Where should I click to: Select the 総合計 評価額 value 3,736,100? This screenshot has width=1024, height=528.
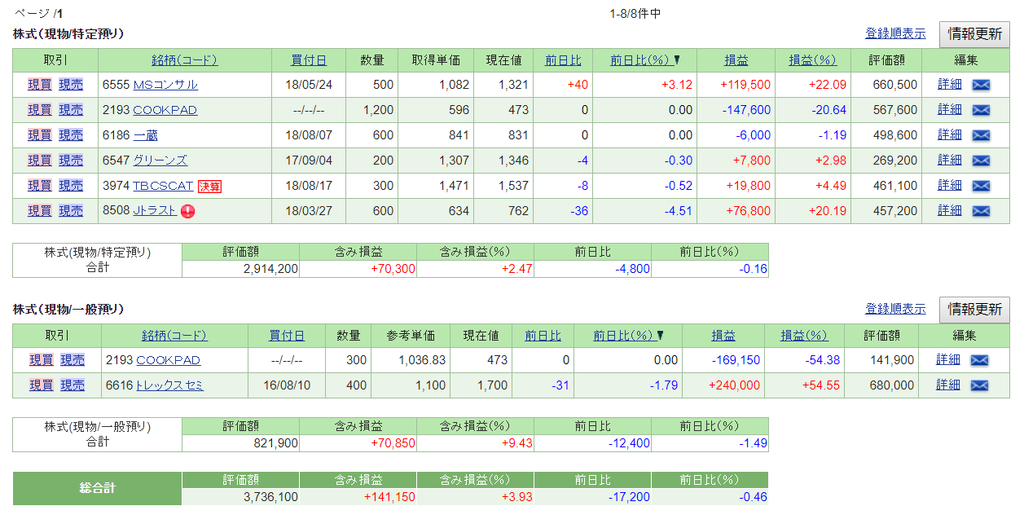[x=270, y=497]
